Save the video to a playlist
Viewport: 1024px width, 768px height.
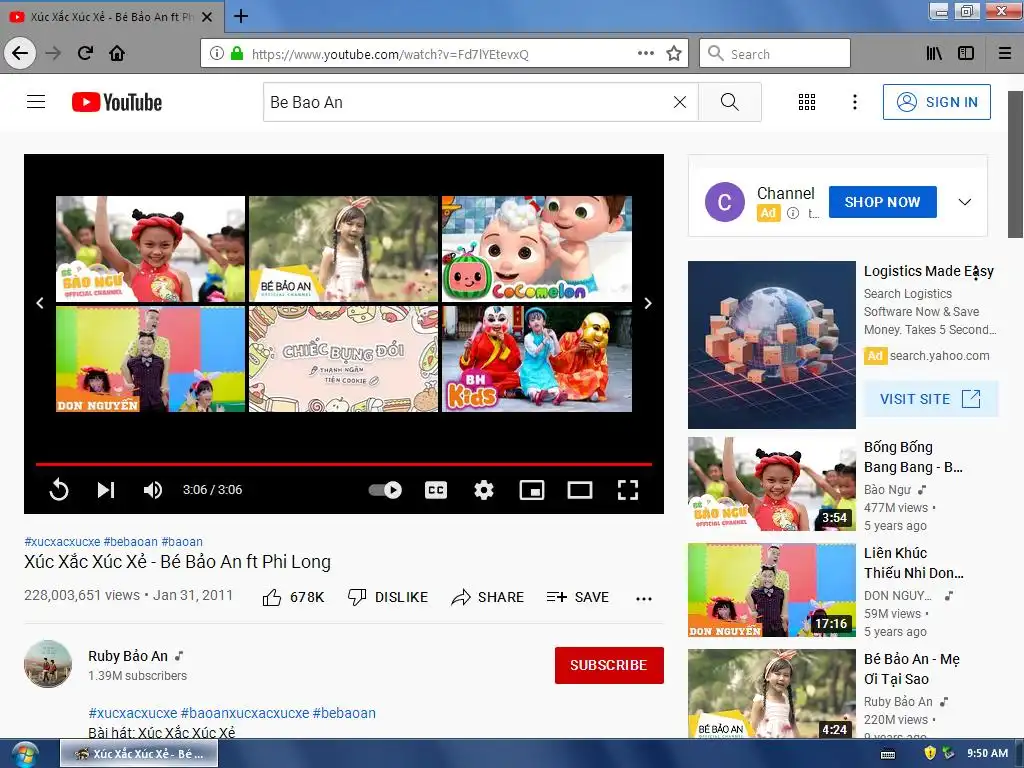[x=578, y=597]
